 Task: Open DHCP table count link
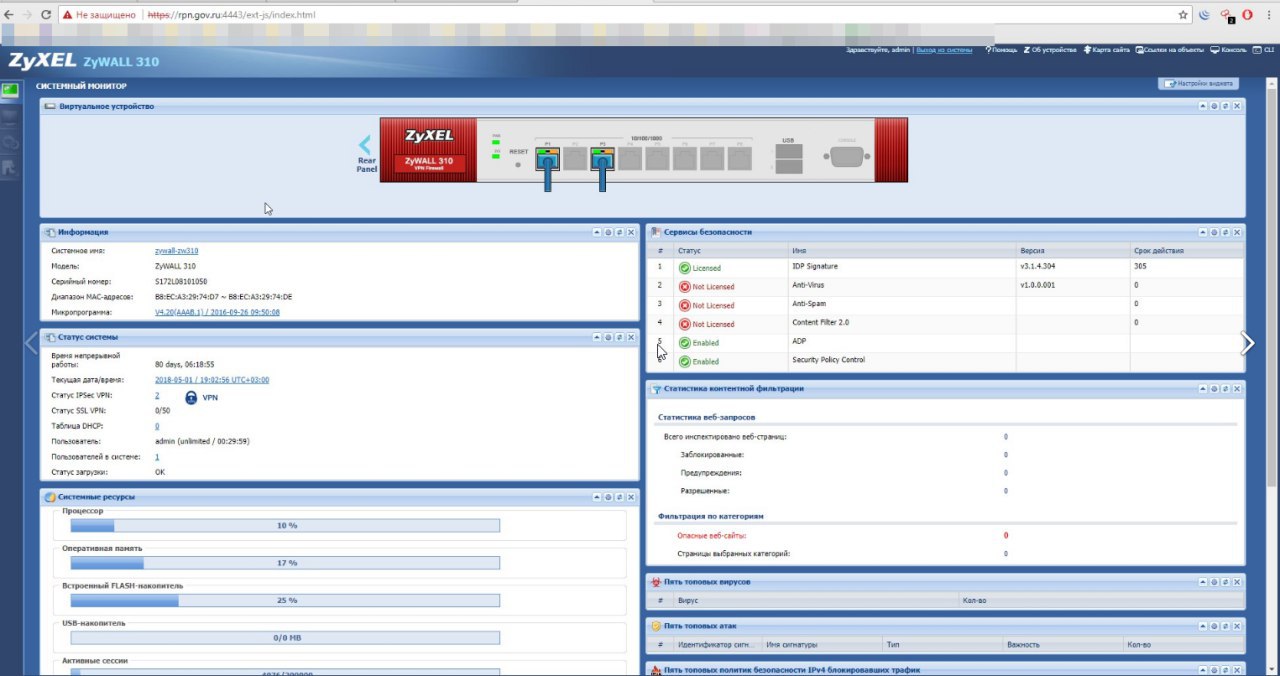pos(157,426)
